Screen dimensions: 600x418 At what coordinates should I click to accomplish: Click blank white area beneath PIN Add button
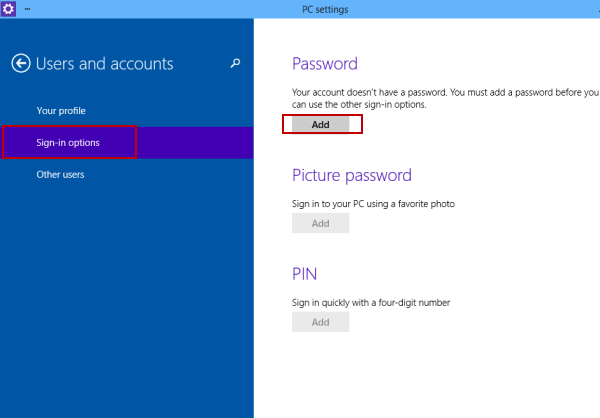point(421,375)
